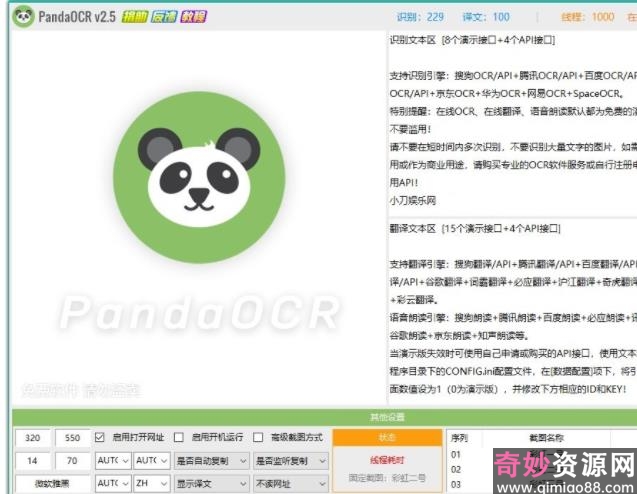The image size is (637, 494).
Task: Open the AUTO dropdown left of ZH
Action: pos(113,483)
